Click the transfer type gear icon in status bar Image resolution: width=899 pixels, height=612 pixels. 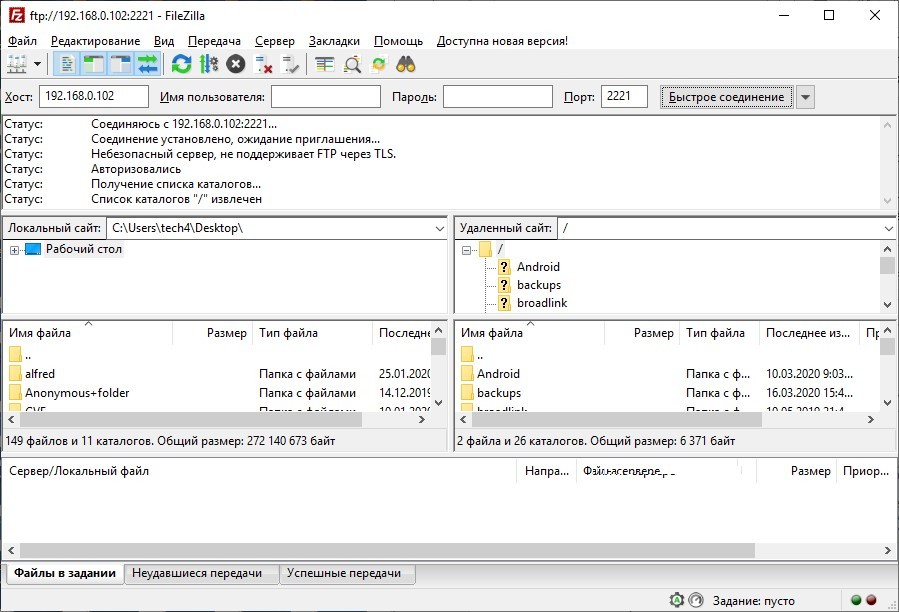(x=677, y=600)
